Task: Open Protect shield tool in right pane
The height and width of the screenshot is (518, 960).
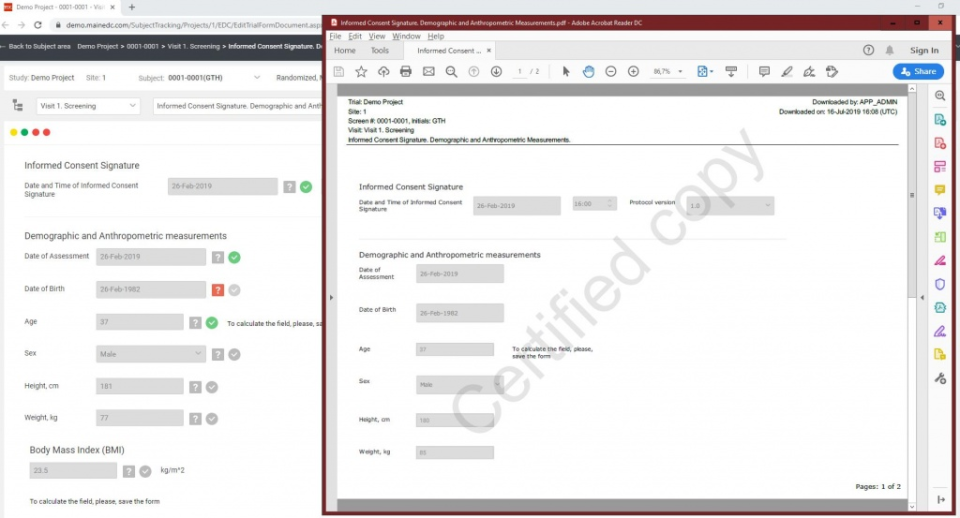Action: coord(940,284)
